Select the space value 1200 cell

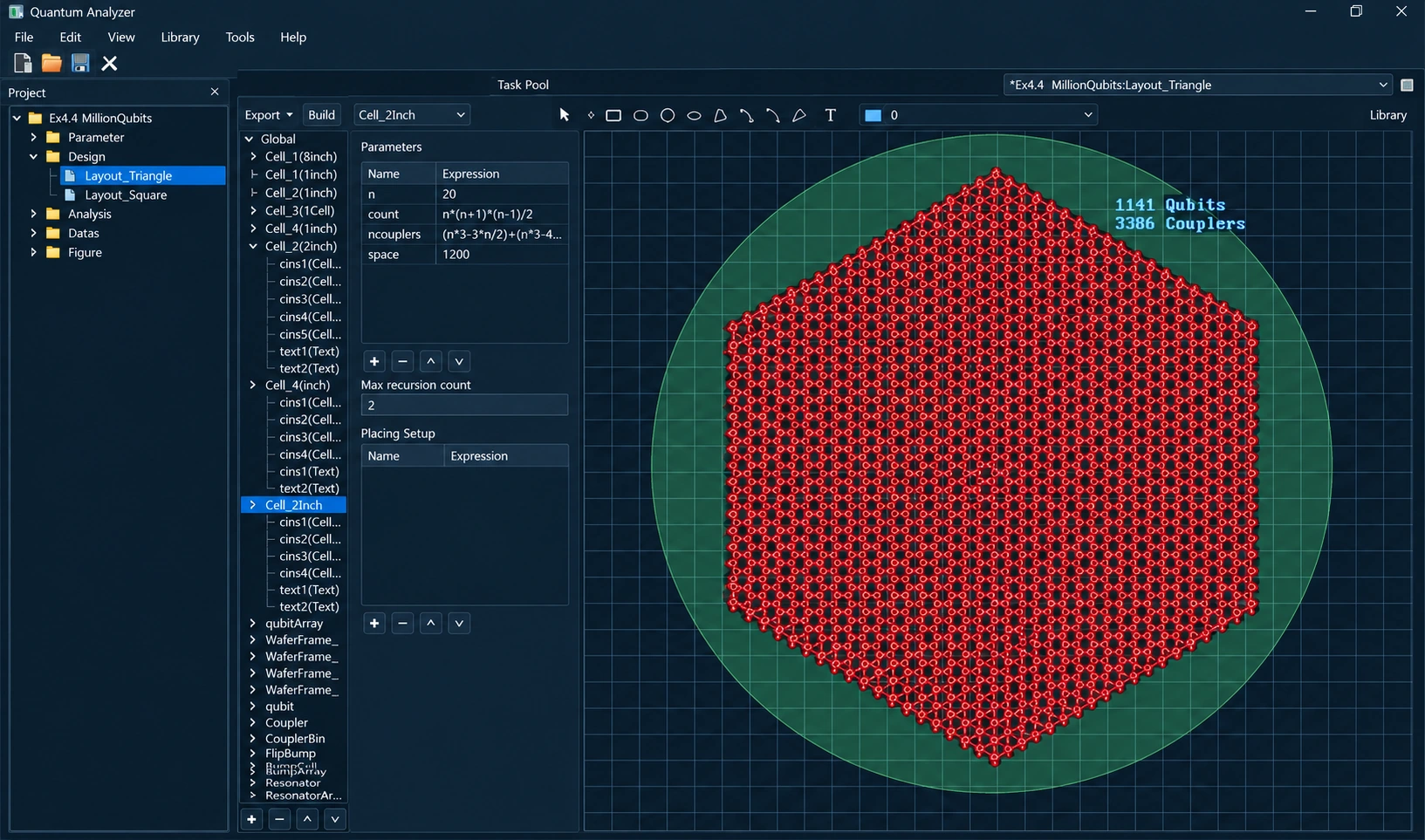(x=502, y=255)
